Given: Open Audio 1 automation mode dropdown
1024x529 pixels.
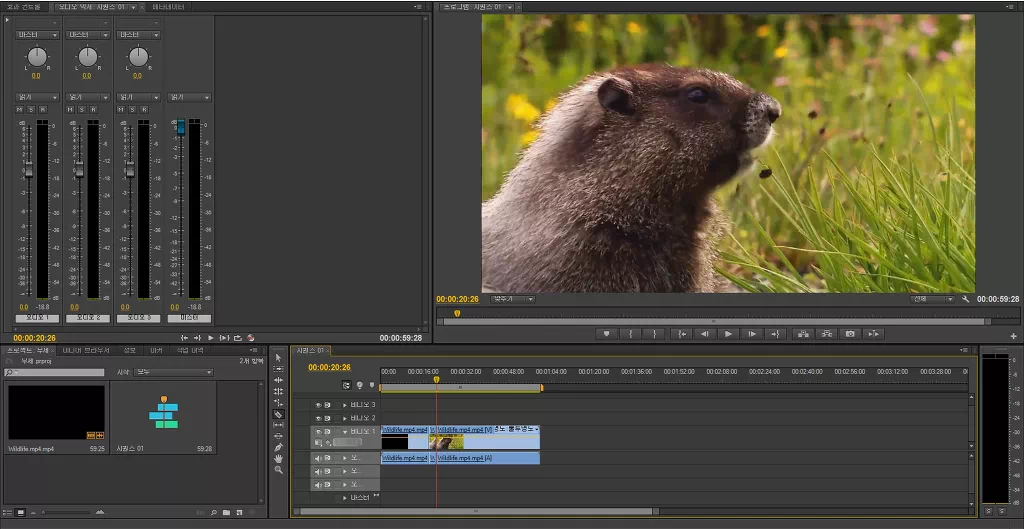Looking at the screenshot, I should 37,97.
